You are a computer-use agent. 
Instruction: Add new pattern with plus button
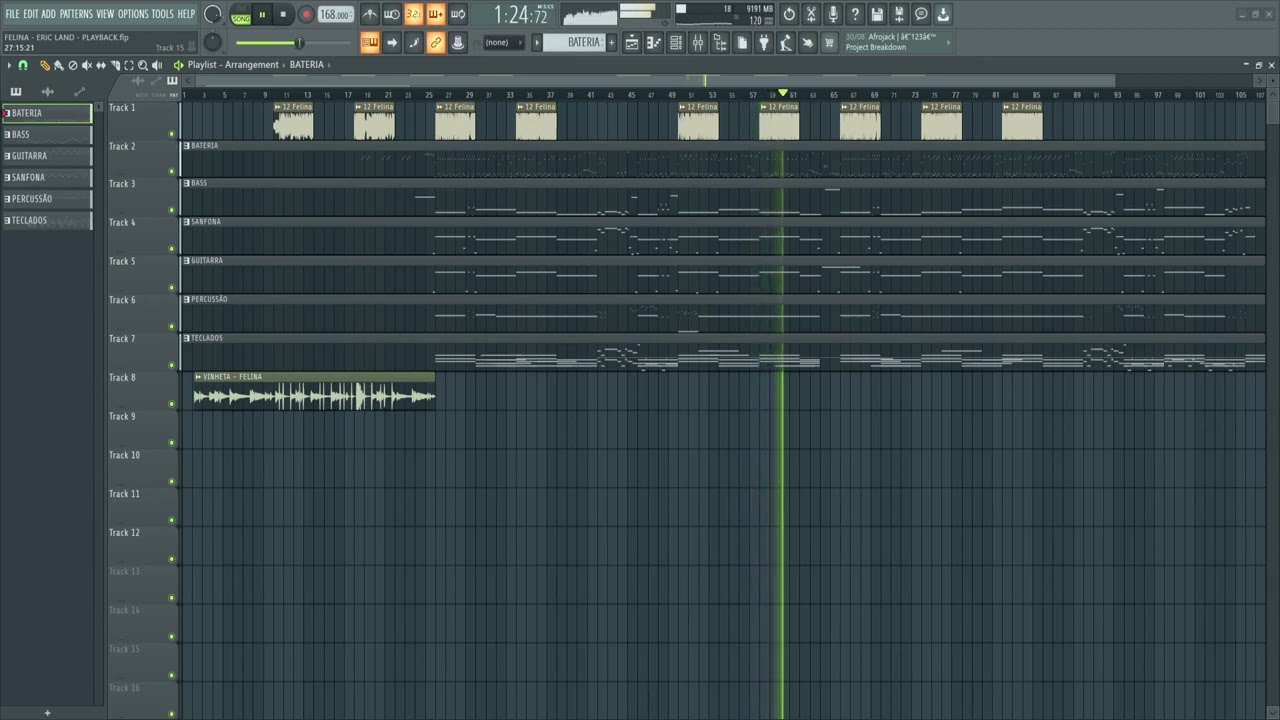(611, 42)
